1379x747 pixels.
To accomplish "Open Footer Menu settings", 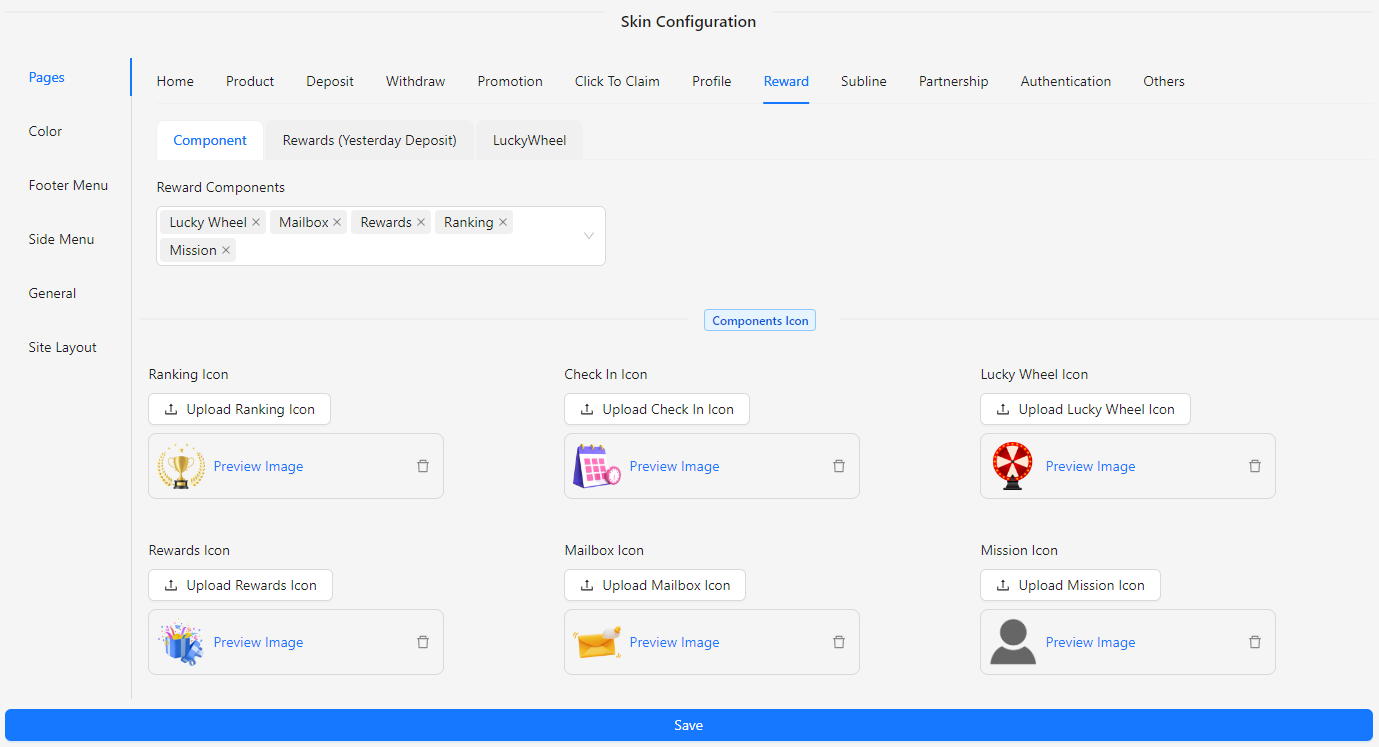I will coord(68,185).
